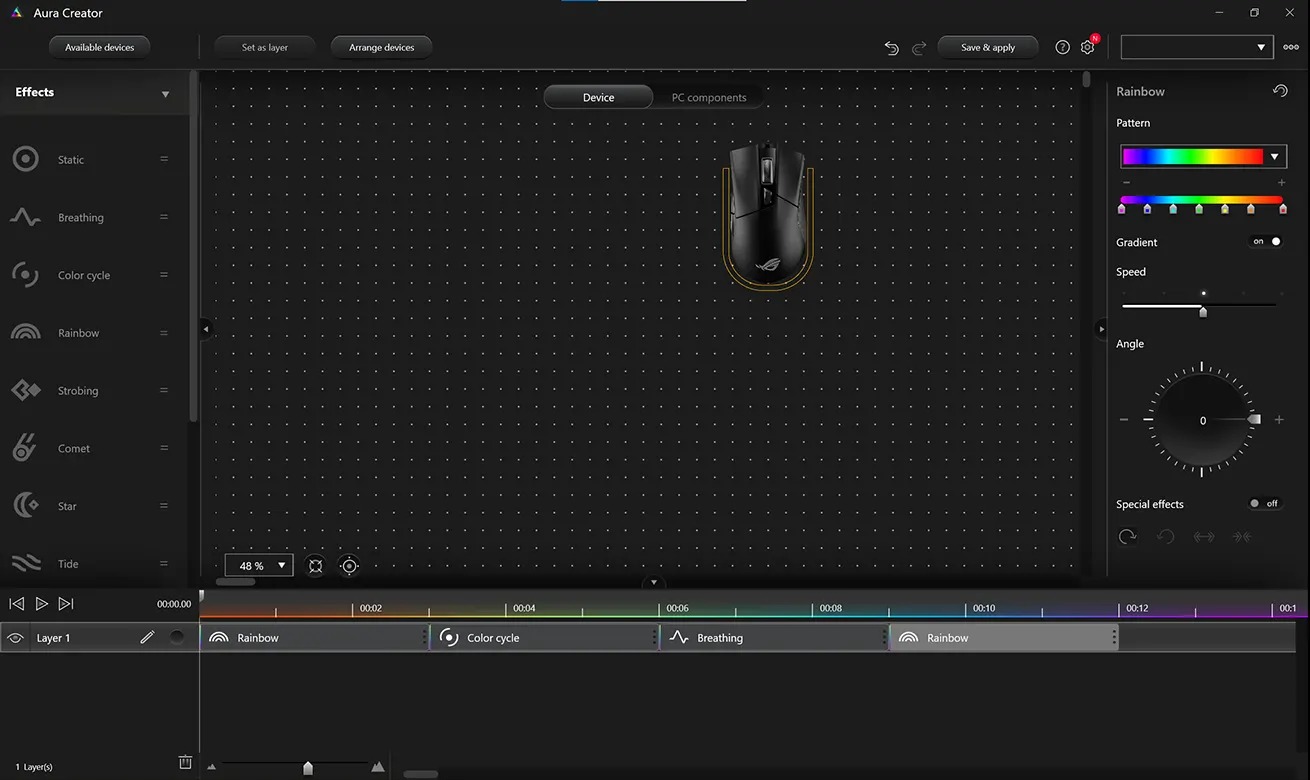Click the Angle plus stepper
The height and width of the screenshot is (780, 1310).
click(x=1279, y=420)
